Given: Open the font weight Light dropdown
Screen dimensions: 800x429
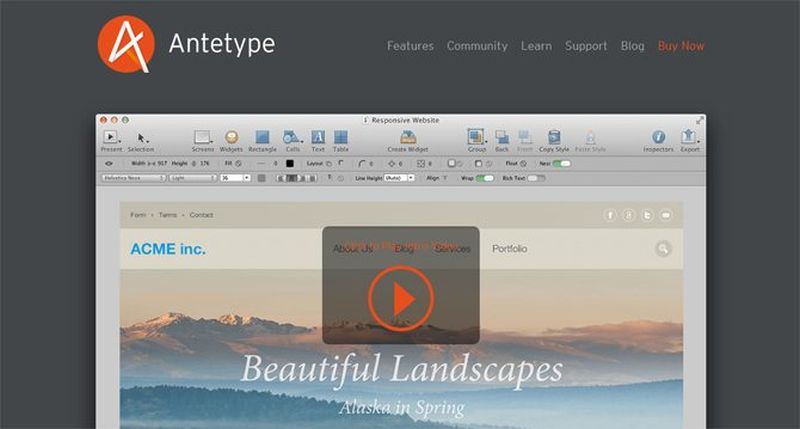Looking at the screenshot, I should [x=193, y=178].
